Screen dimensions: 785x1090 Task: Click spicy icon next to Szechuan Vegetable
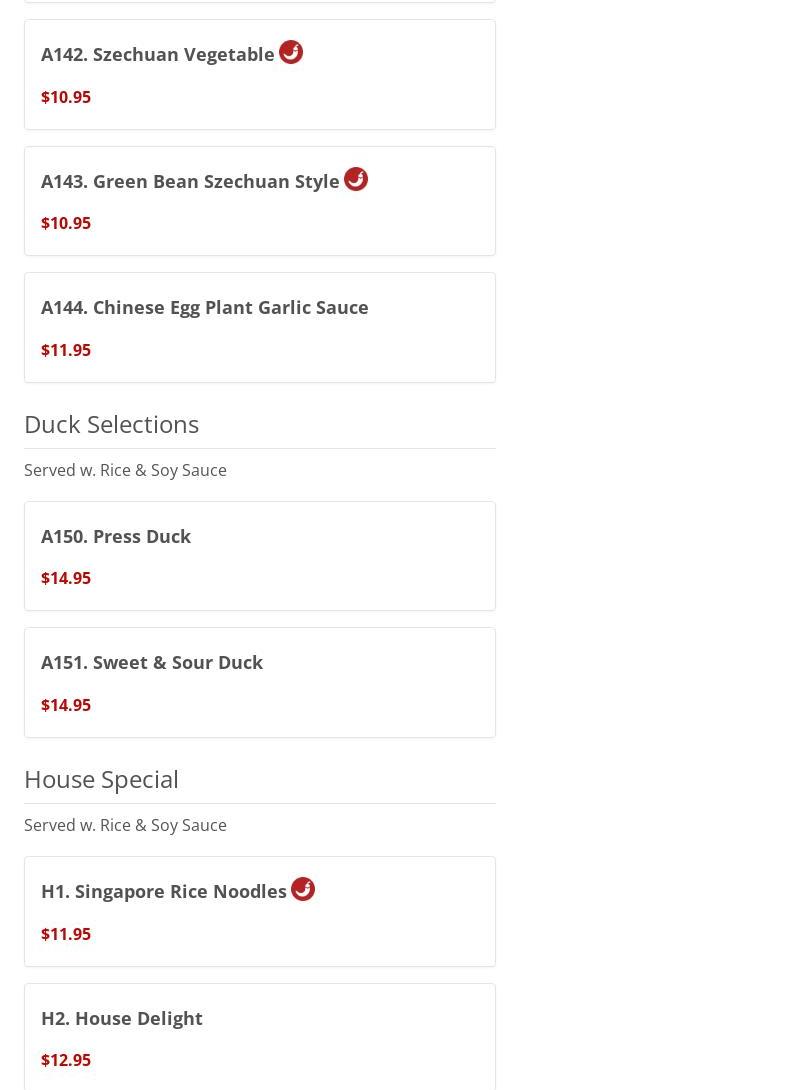pos(291,52)
